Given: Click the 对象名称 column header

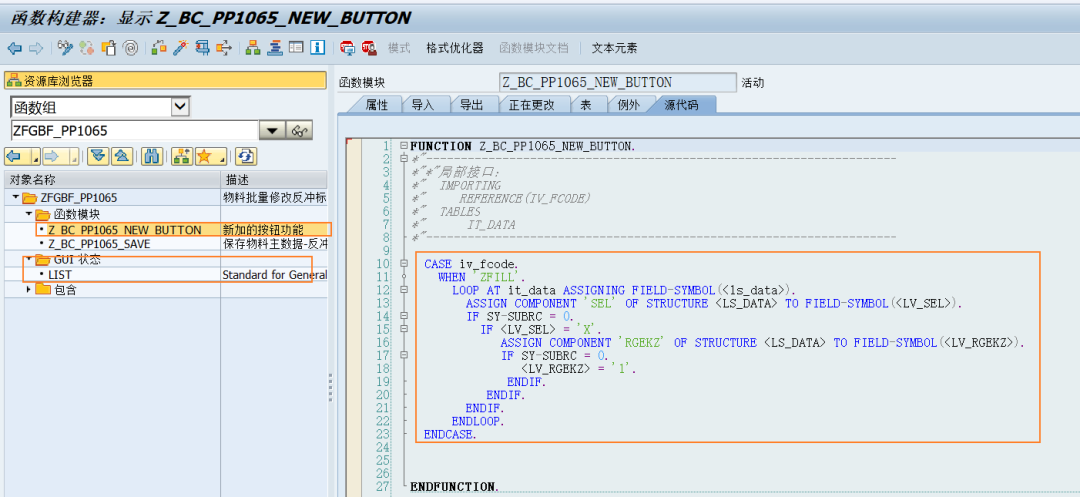Looking at the screenshot, I should coord(112,180).
